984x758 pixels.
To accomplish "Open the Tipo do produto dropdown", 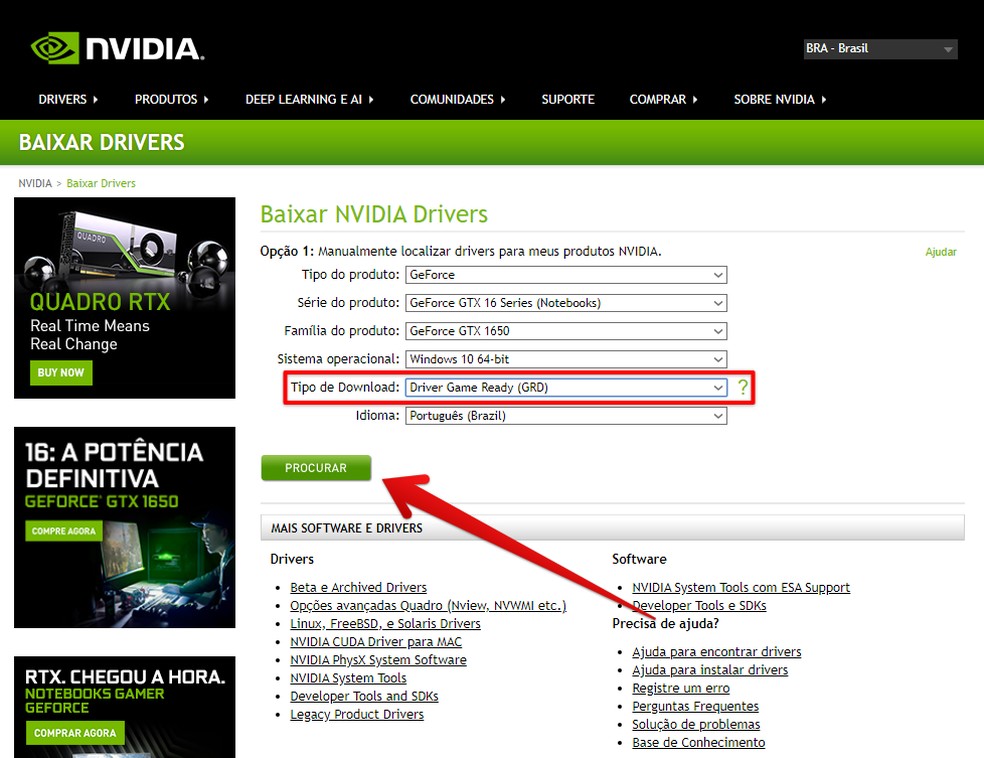I will click(566, 275).
